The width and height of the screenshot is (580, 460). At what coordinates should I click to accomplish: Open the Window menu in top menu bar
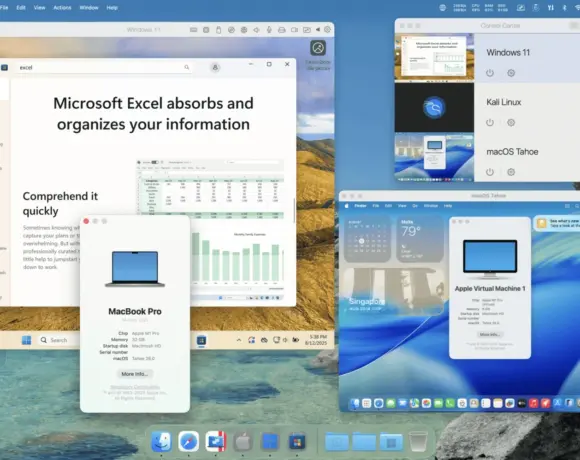(89, 7)
